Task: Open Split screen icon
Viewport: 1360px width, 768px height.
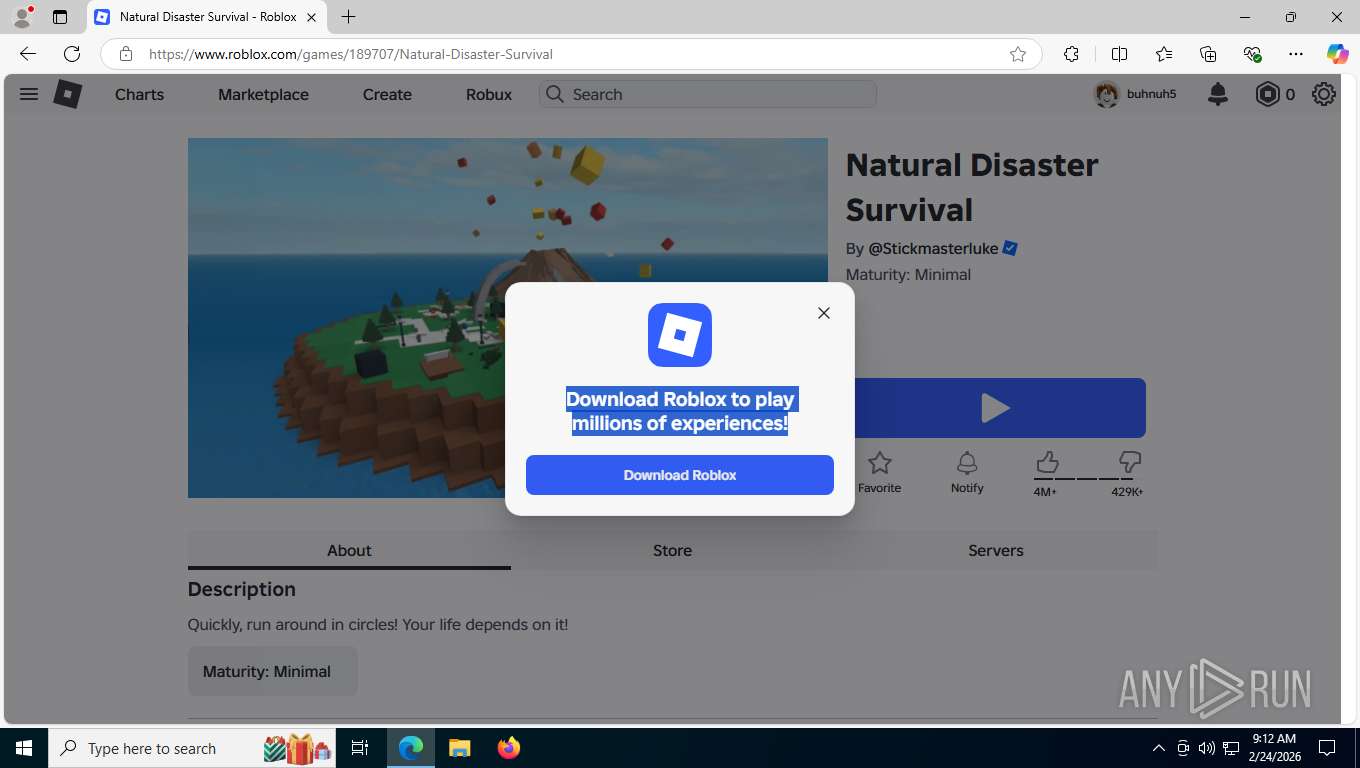Action: (1119, 54)
